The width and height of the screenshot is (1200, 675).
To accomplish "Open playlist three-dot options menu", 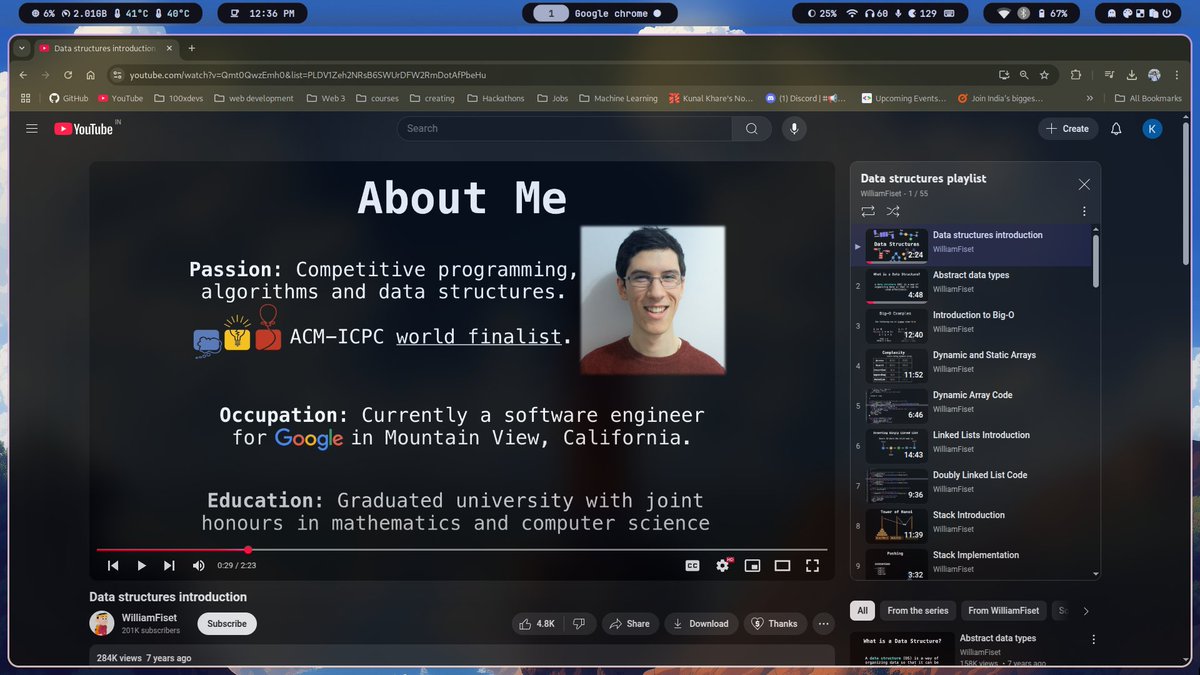I will coord(1084,211).
